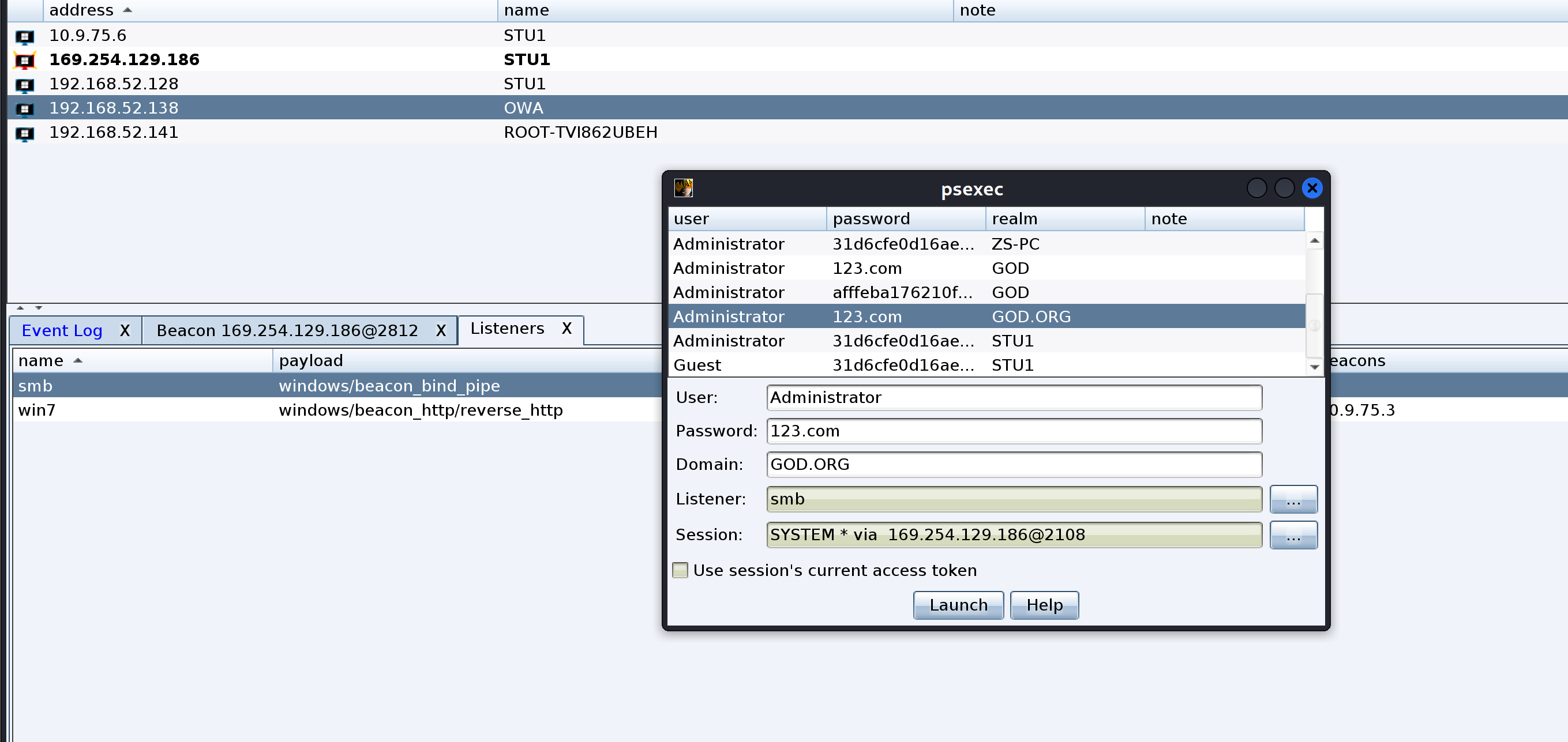Viewport: 1568px width, 742px height.
Task: Select target 192.168.52.128 address
Action: [114, 84]
